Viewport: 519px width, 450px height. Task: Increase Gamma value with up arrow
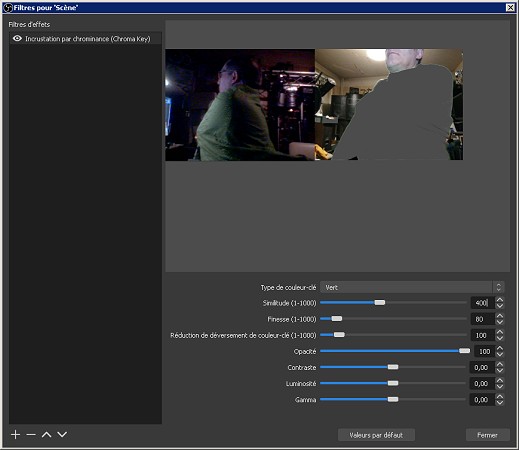click(499, 397)
